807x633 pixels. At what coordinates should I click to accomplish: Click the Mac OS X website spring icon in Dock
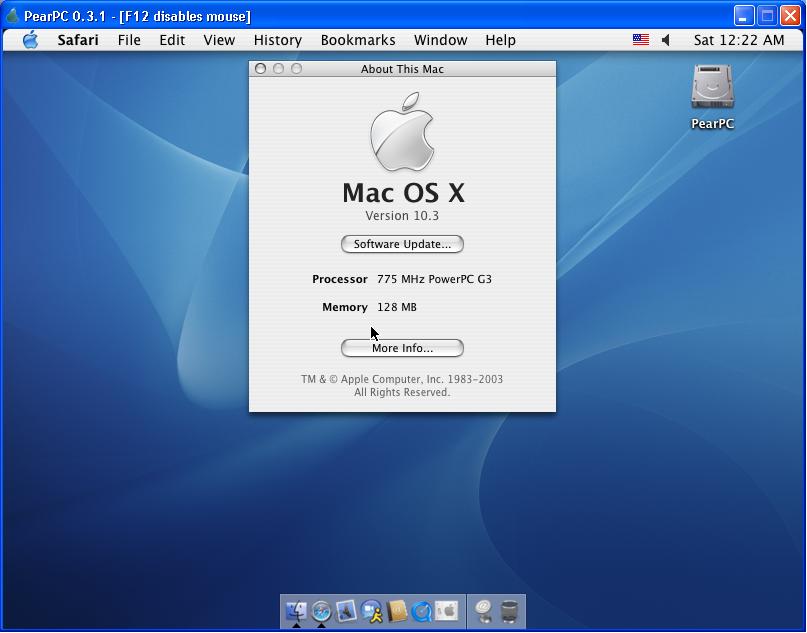click(x=484, y=610)
